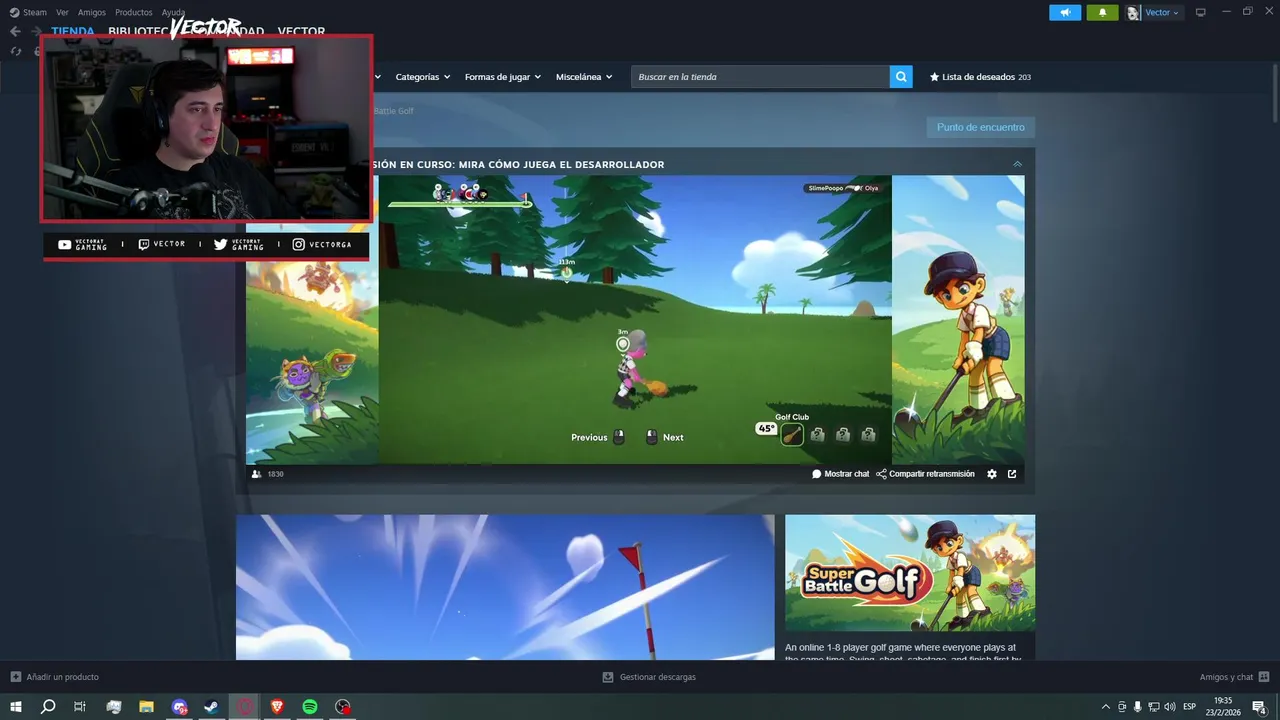The image size is (1280, 720).
Task: Click Next in the broadcast video
Action: (x=665, y=437)
